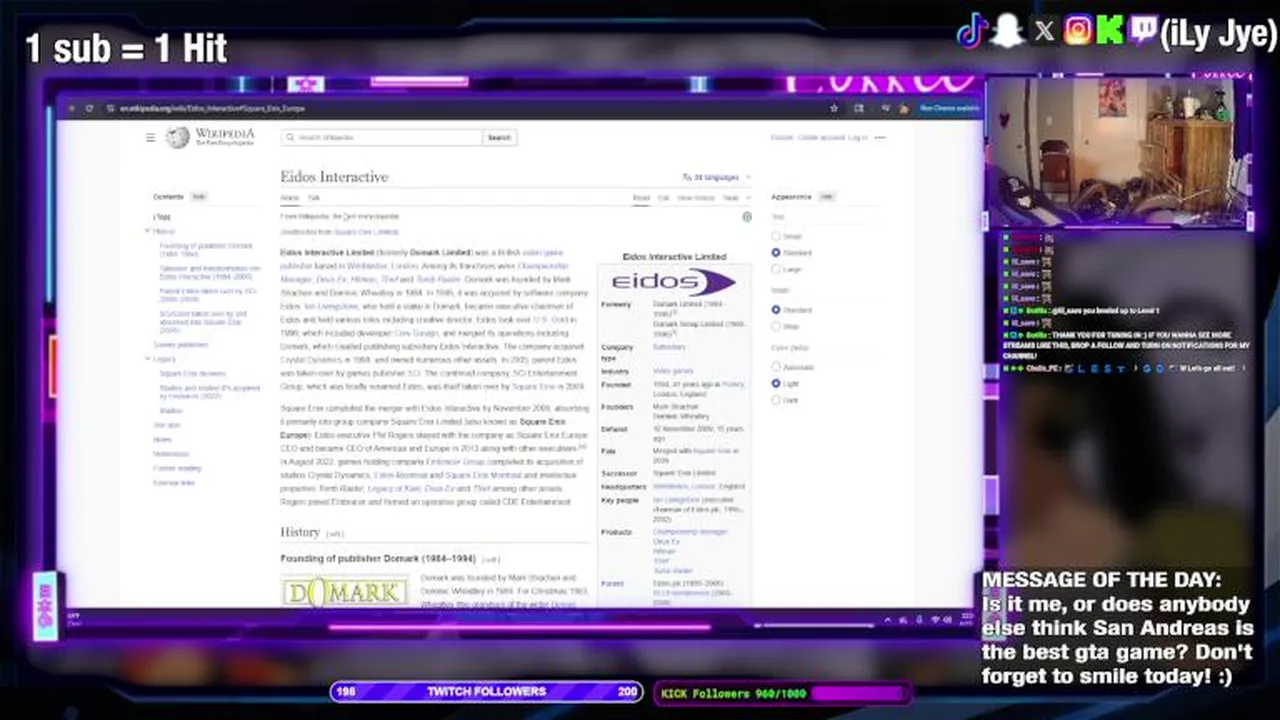Open the View history tab
This screenshot has width=1280, height=720.
point(696,198)
